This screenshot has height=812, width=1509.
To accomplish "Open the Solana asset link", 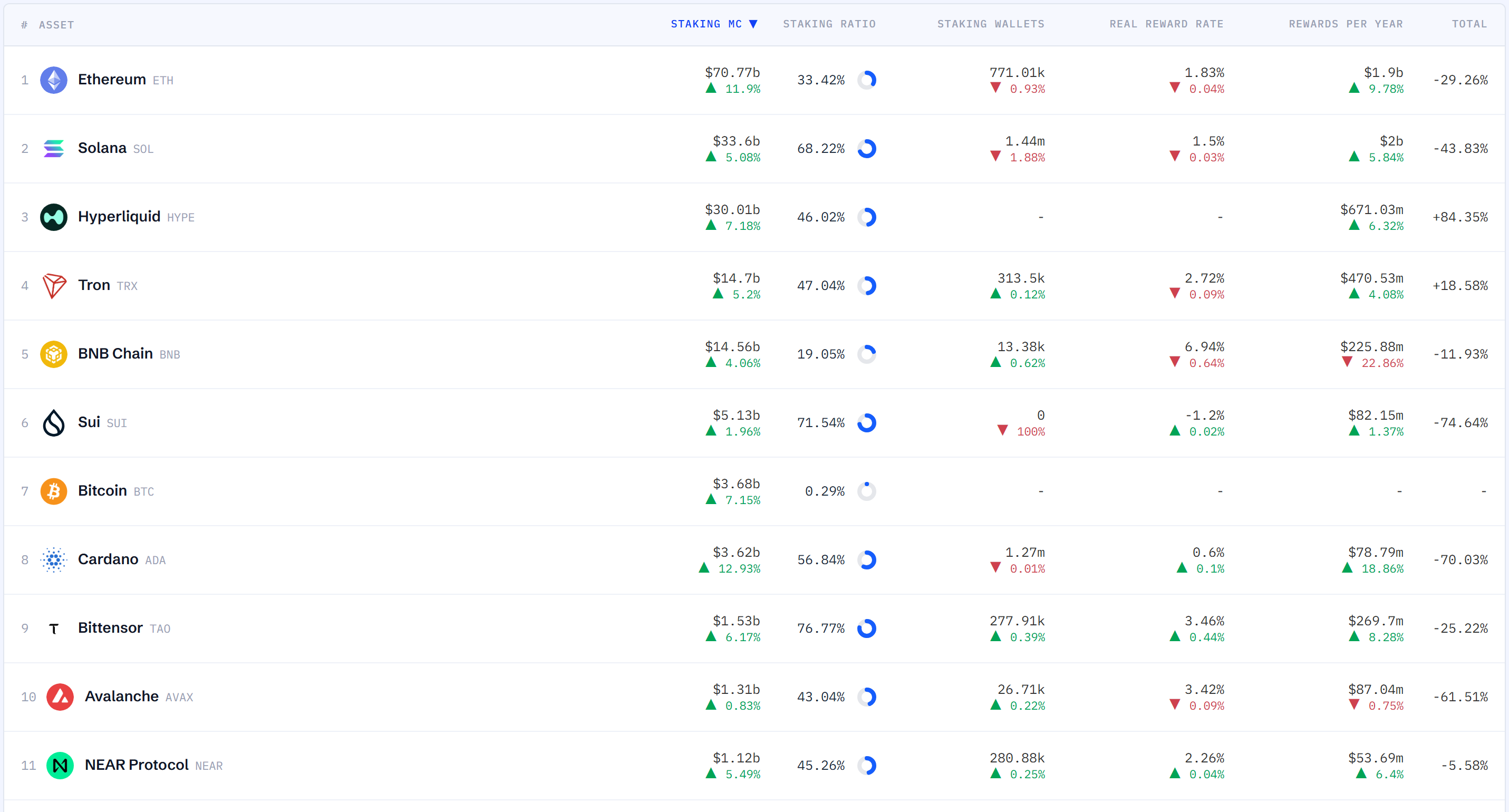I will click(102, 148).
